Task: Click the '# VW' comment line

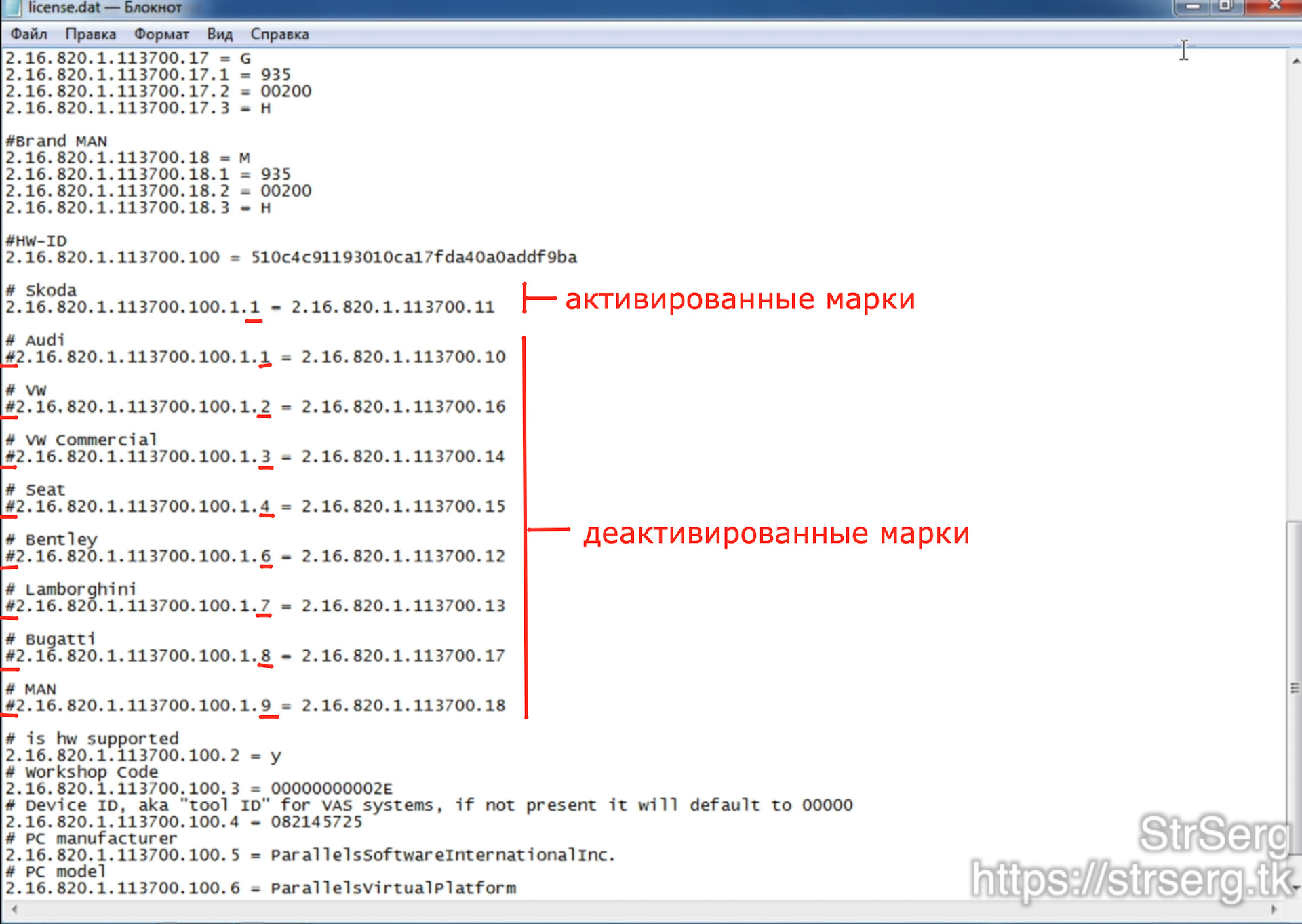Action: pos(26,390)
